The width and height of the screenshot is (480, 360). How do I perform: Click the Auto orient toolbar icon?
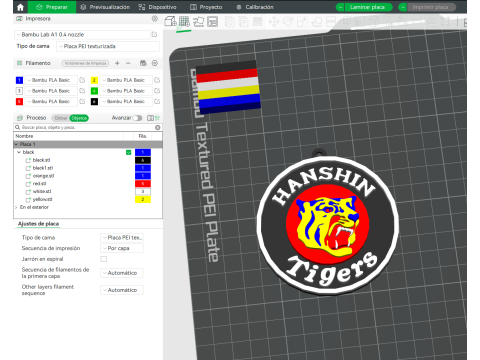click(198, 22)
